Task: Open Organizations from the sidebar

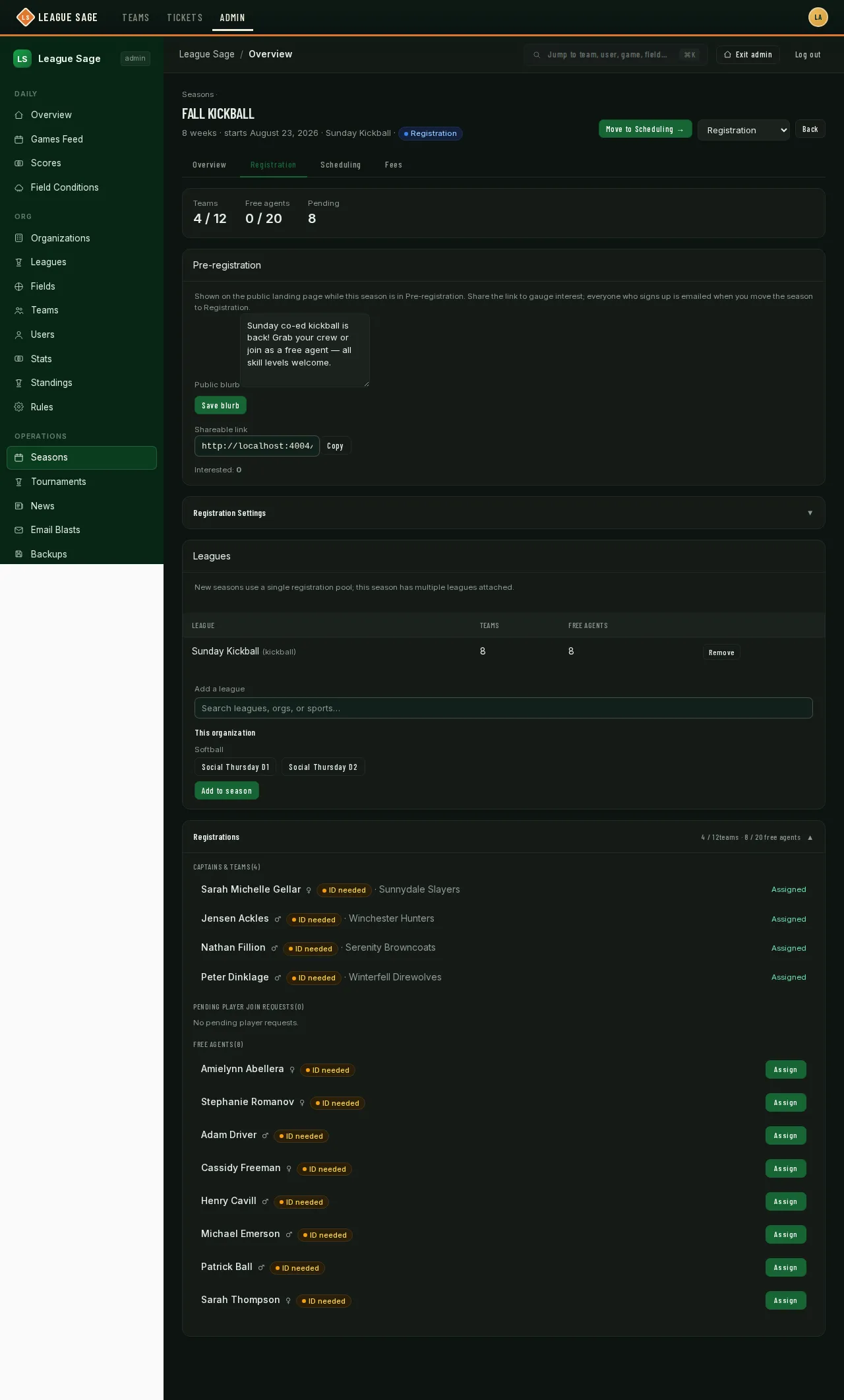Action: coord(82,238)
